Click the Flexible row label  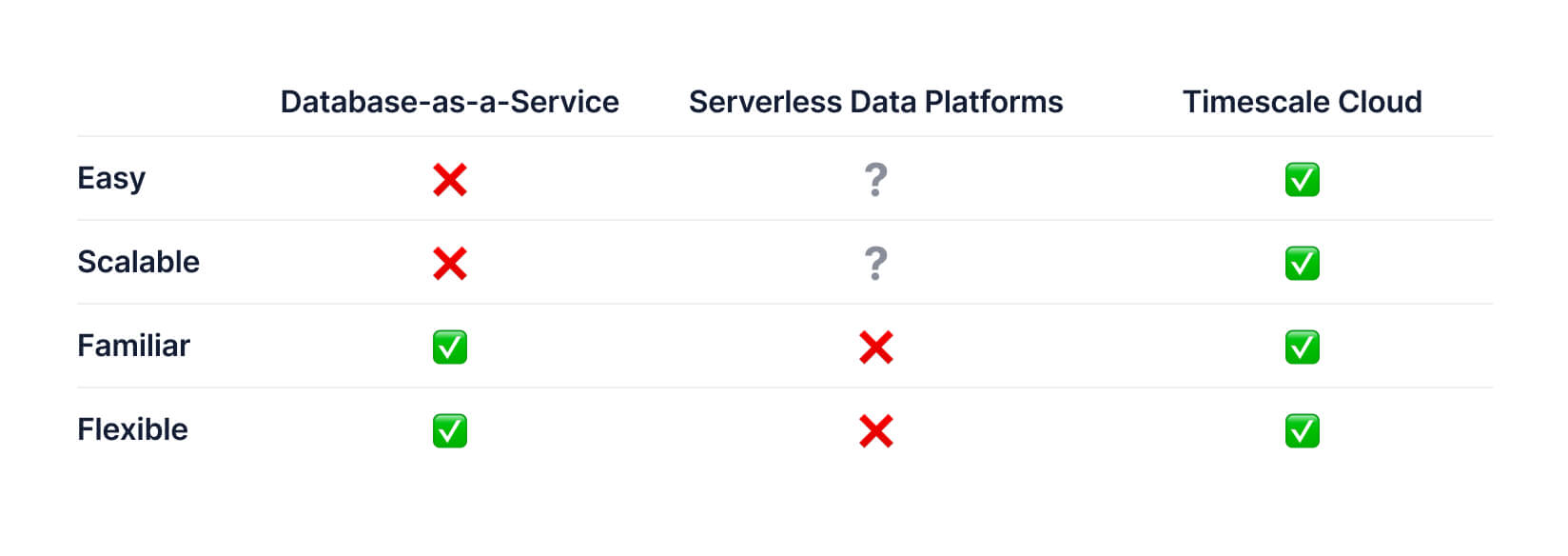(132, 429)
